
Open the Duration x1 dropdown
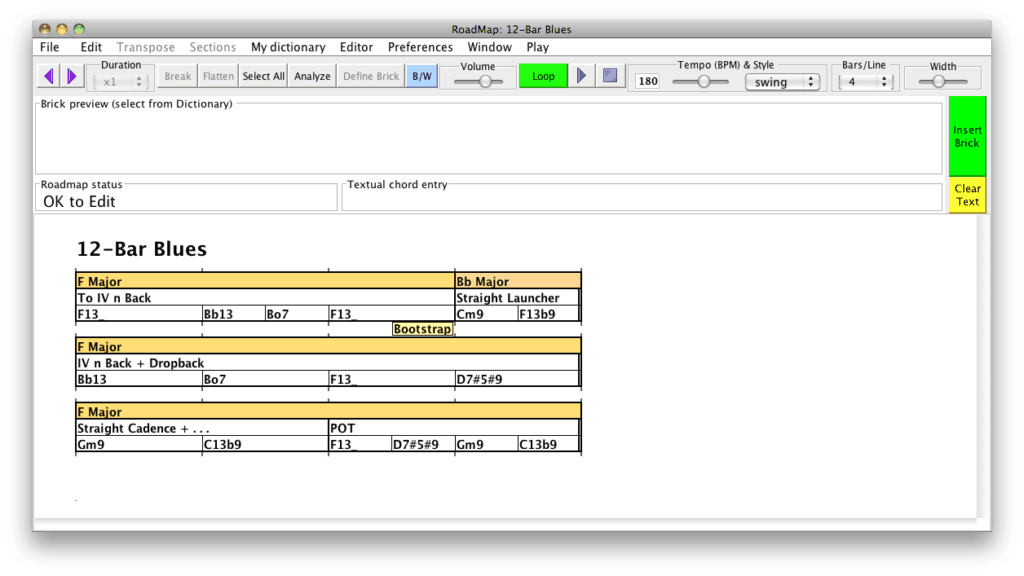pyautogui.click(x=121, y=82)
